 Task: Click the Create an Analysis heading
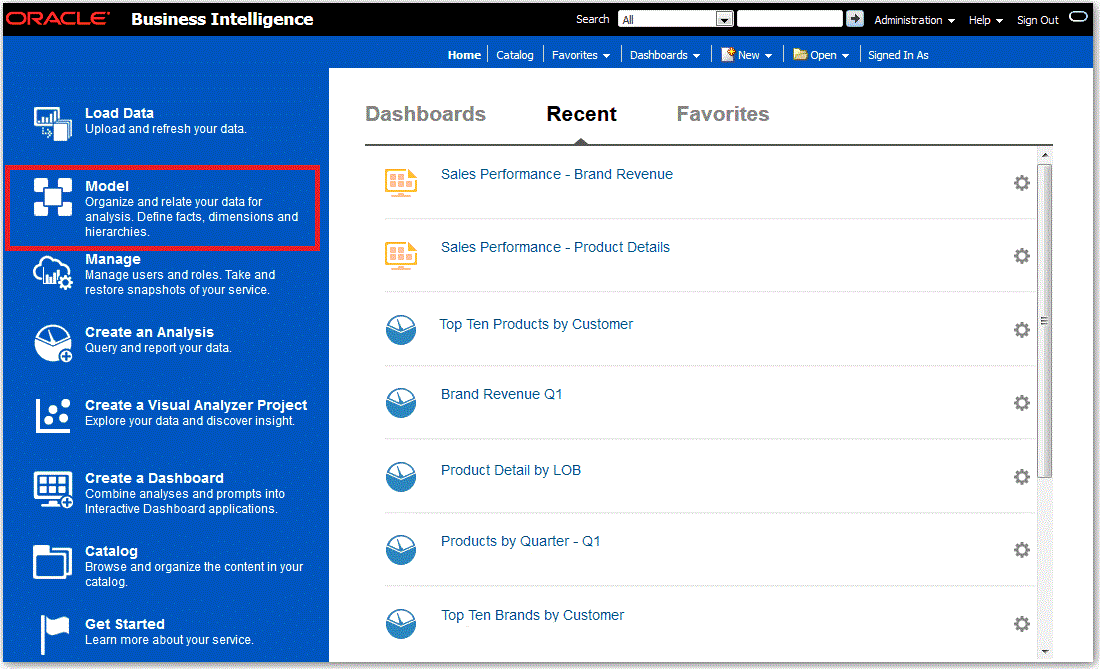pyautogui.click(x=149, y=332)
